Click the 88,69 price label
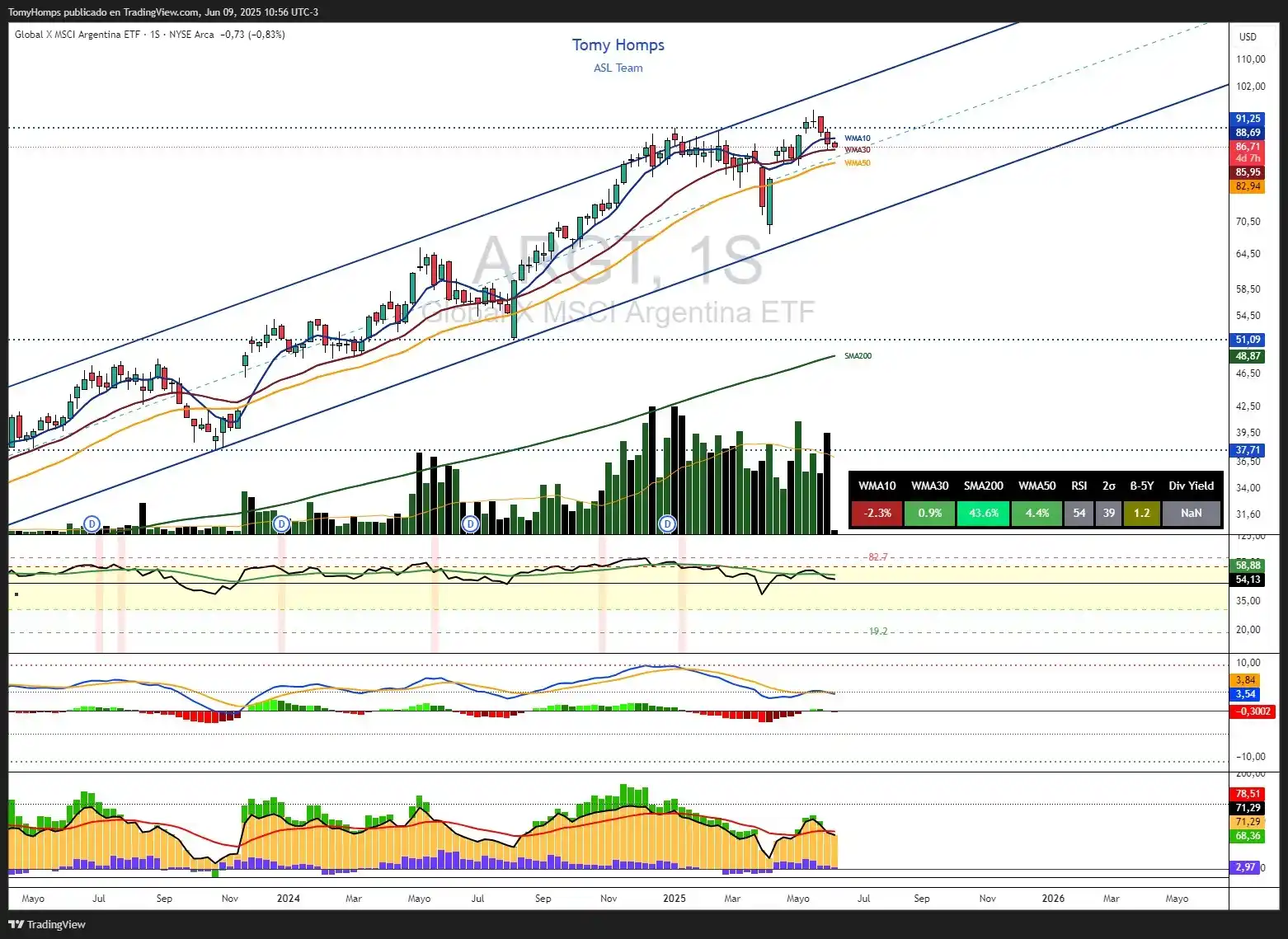 [x=1248, y=133]
